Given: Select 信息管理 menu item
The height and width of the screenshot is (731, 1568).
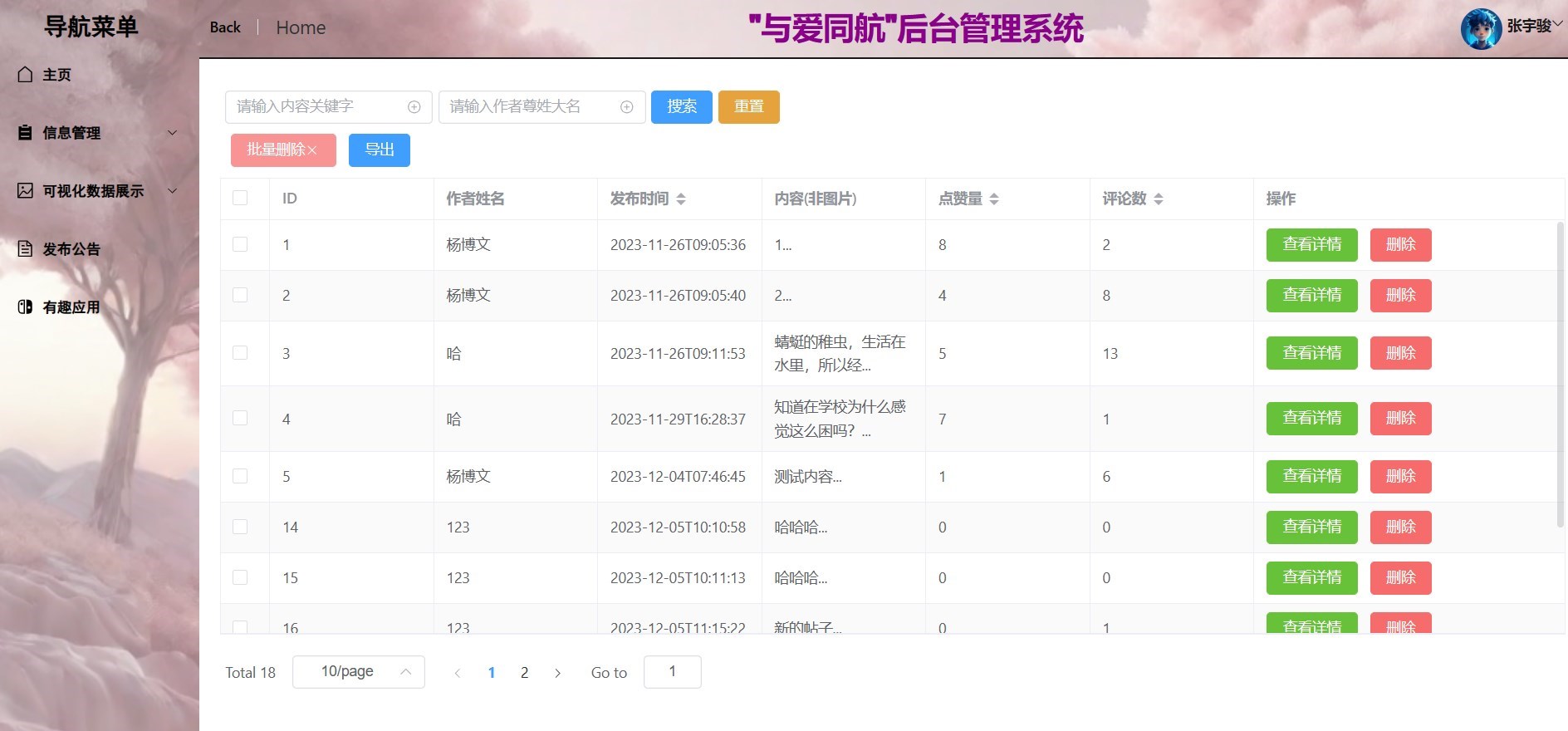Looking at the screenshot, I should coord(100,133).
